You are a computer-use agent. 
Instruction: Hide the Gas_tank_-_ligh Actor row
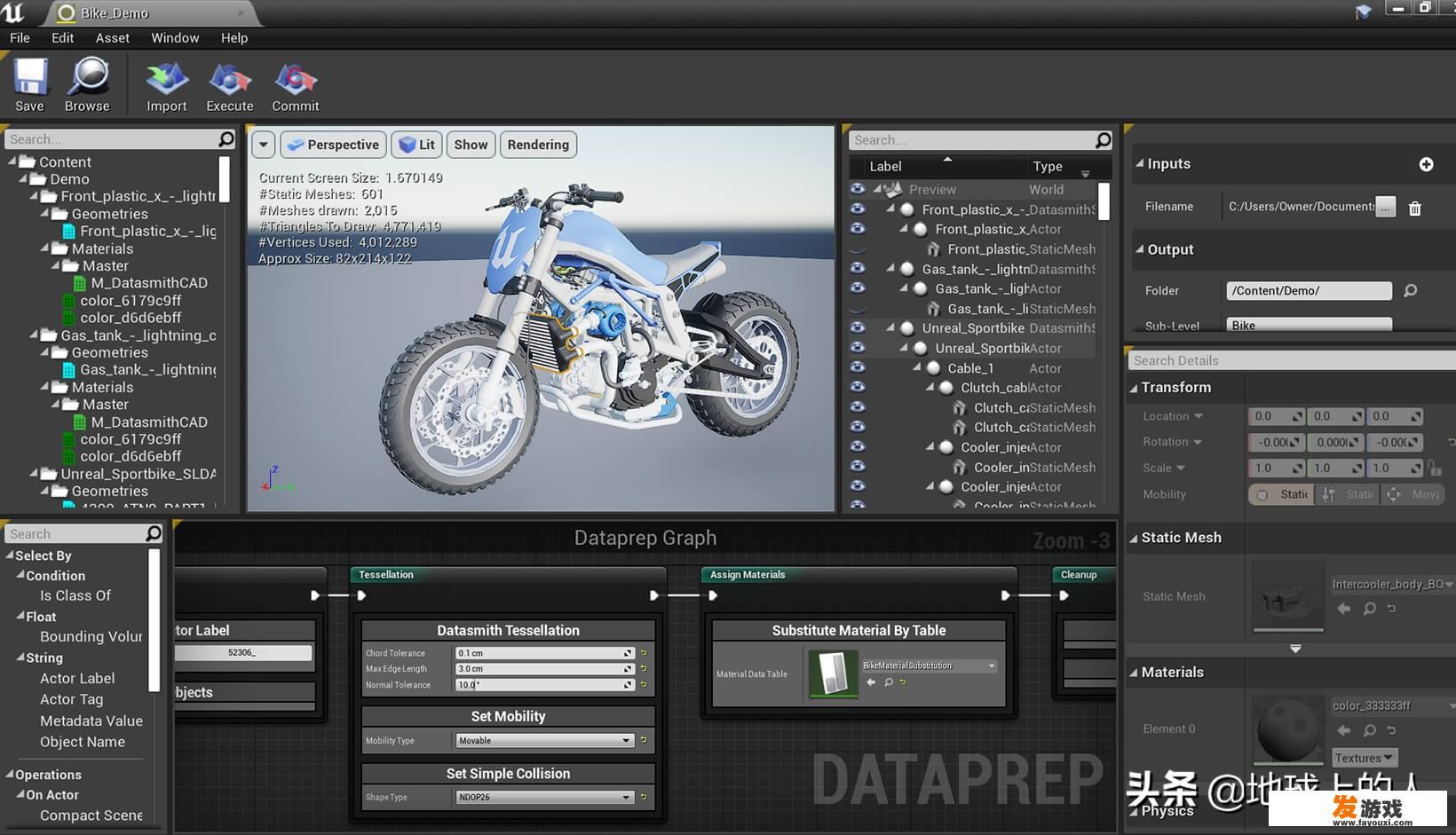click(x=857, y=288)
